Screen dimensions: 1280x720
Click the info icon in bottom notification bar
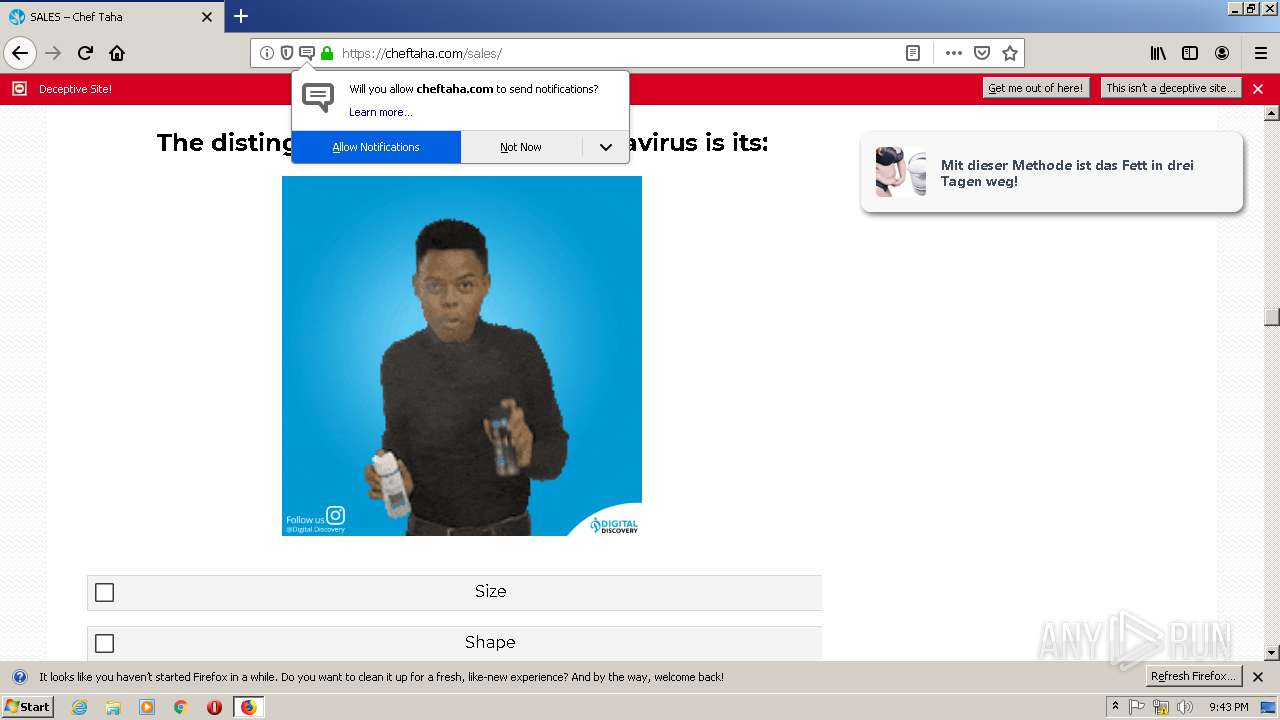[x=19, y=677]
